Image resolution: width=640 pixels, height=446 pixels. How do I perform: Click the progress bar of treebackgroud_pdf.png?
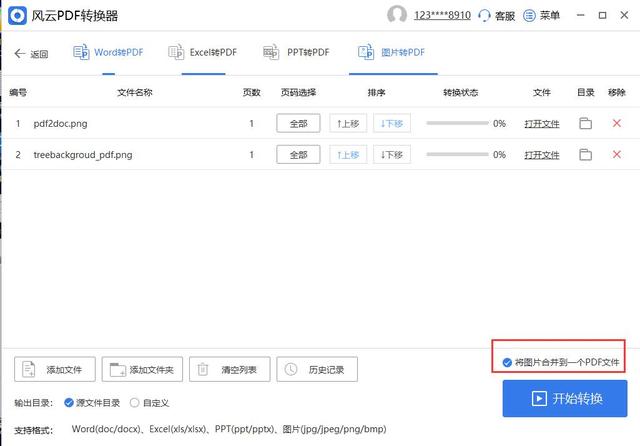coord(457,154)
